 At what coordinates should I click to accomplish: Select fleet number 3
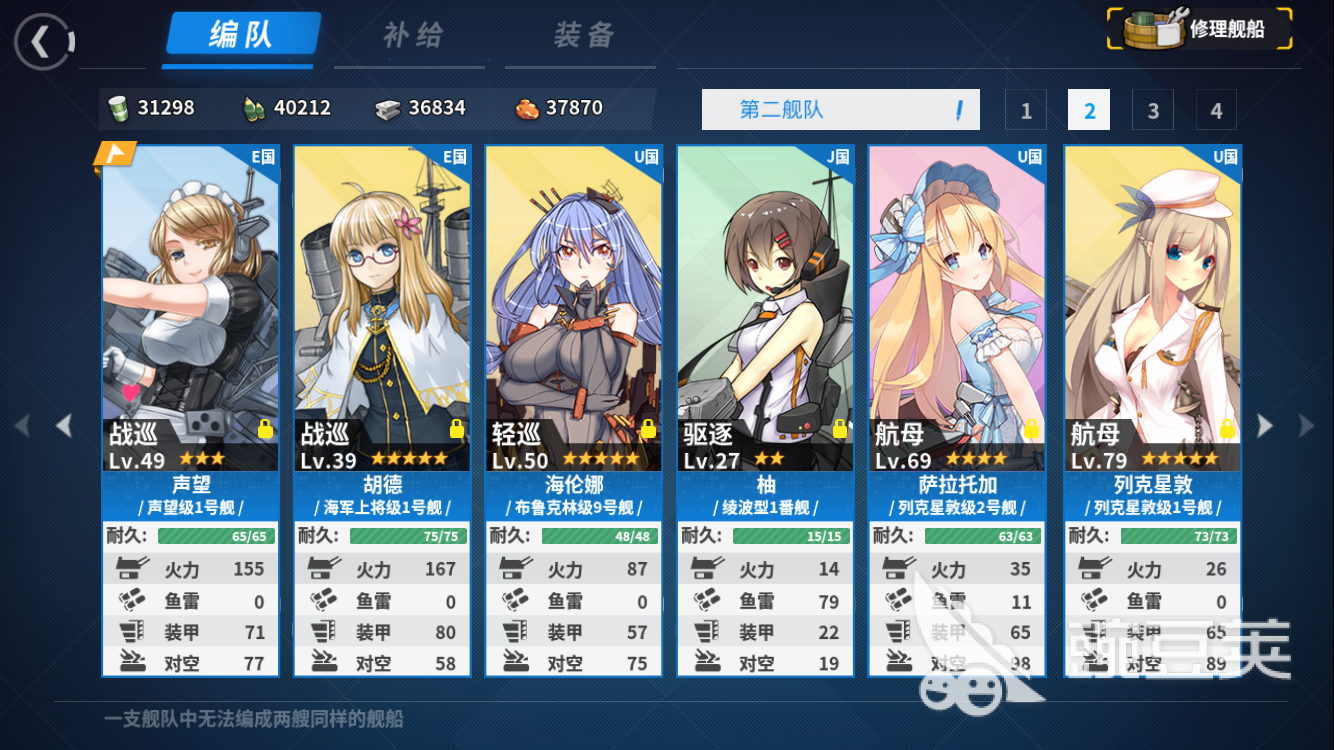coord(1152,110)
